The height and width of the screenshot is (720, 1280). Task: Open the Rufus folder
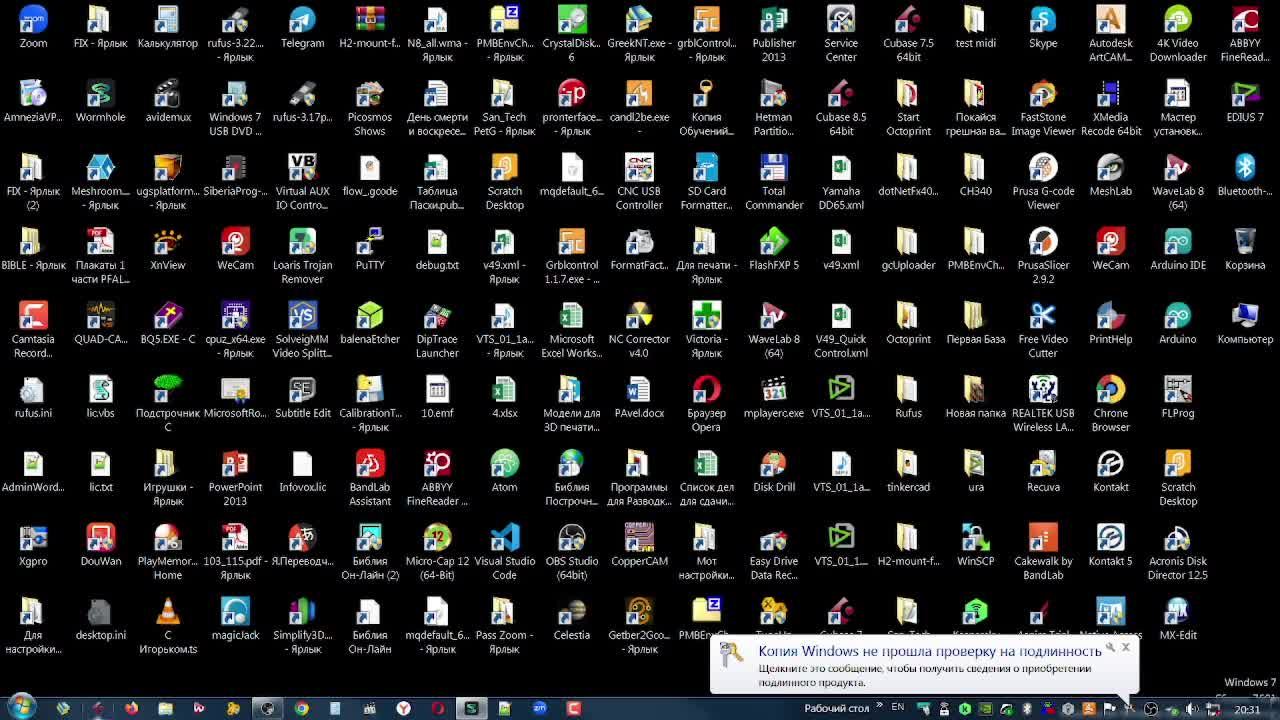(908, 397)
